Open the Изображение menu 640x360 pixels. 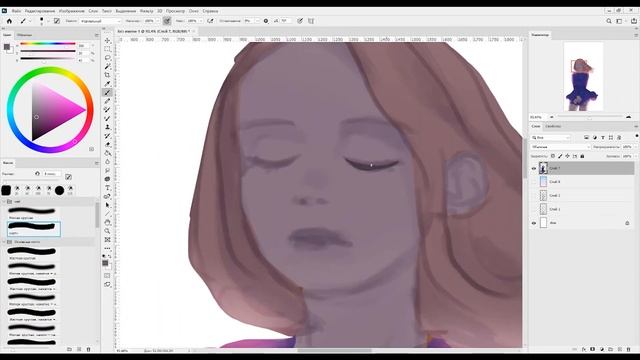point(72,11)
